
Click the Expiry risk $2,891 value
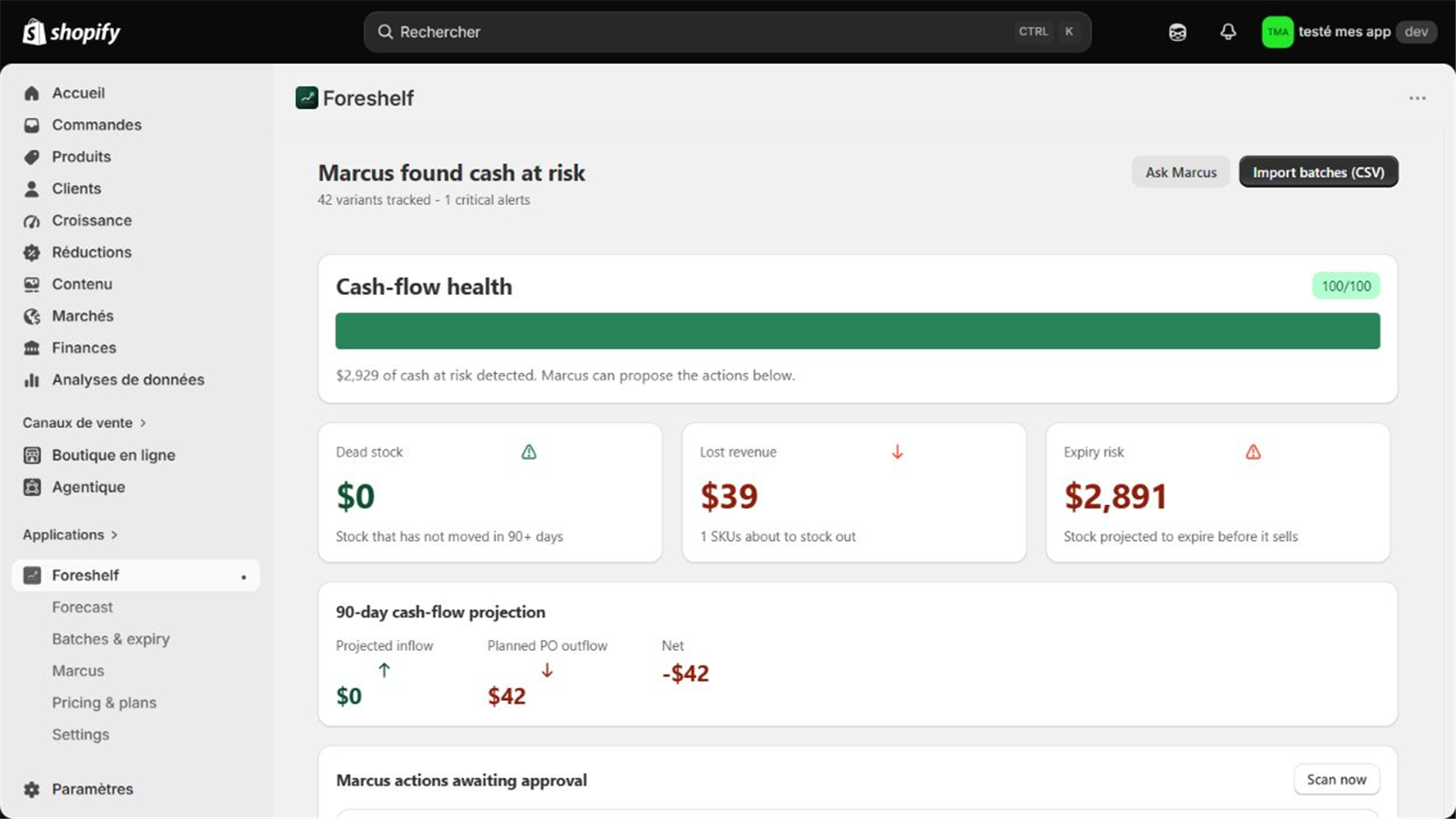[x=1116, y=496]
